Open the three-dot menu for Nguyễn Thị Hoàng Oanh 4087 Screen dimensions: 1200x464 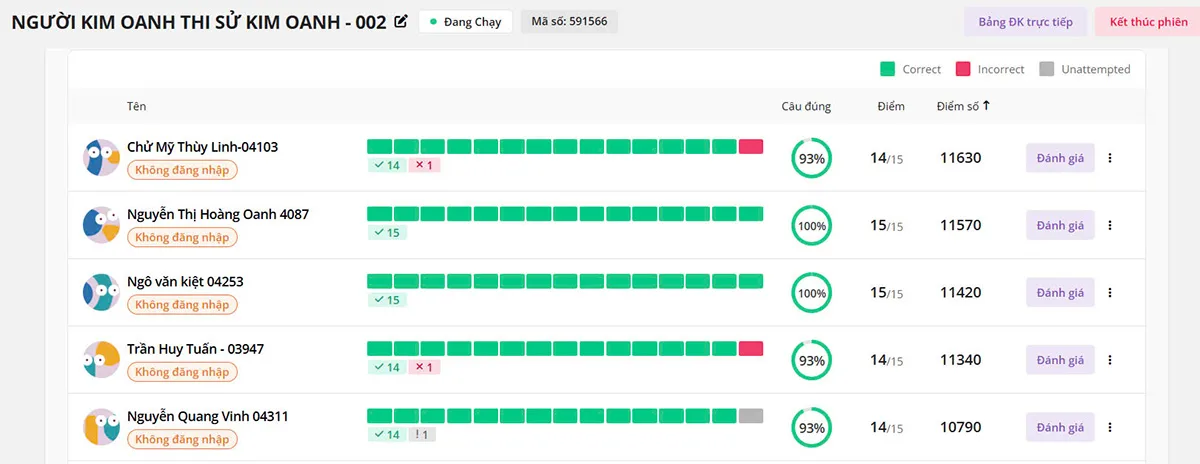(1110, 226)
